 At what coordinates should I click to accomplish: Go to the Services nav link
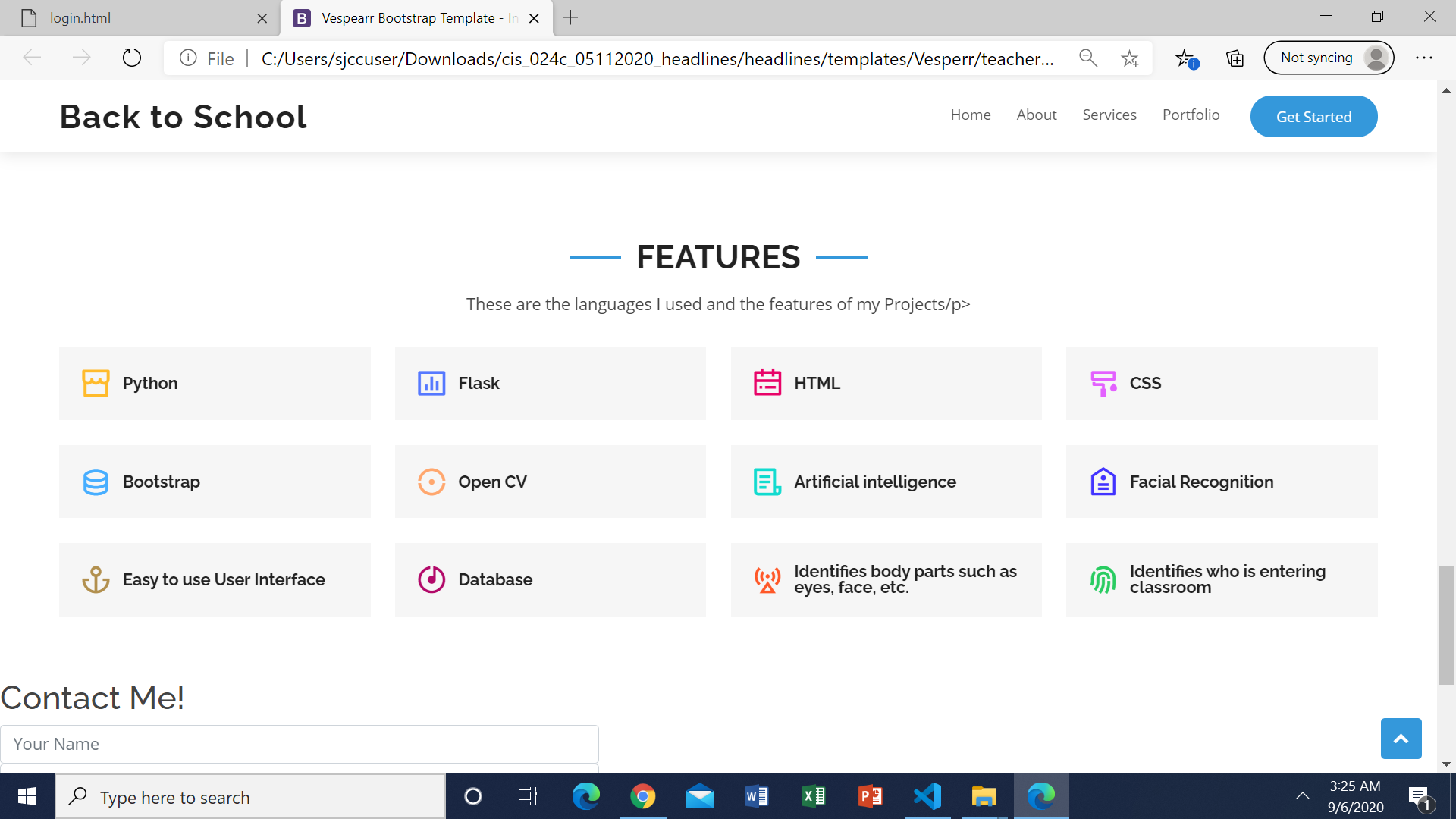point(1109,115)
